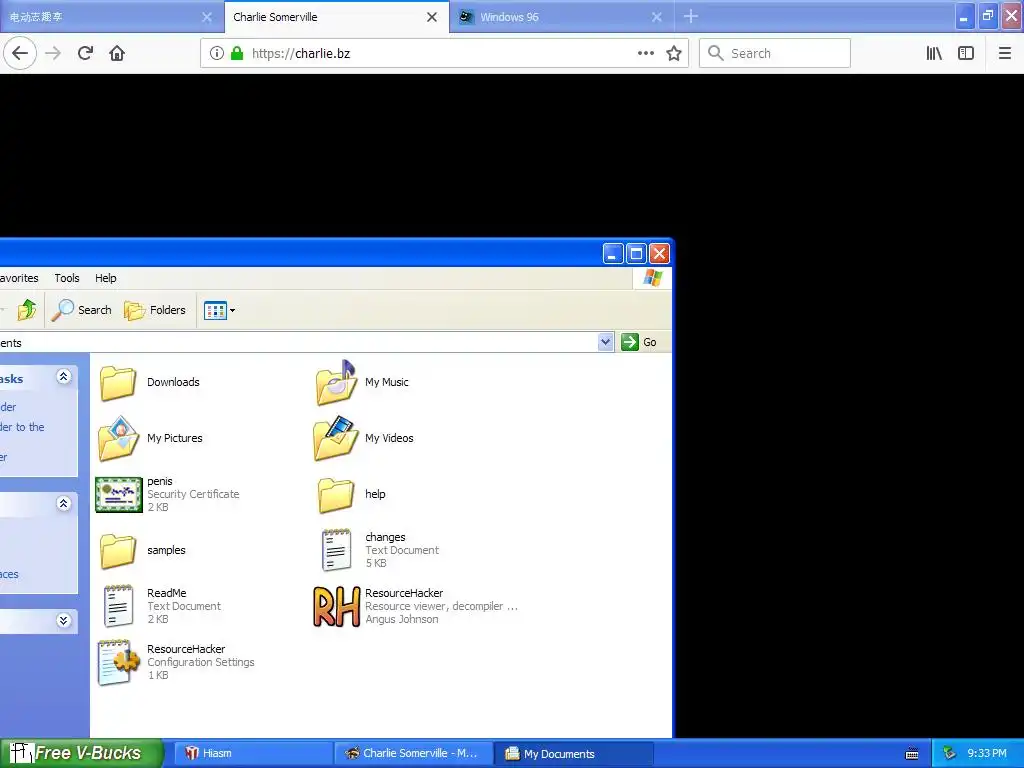Reload the charlie.bz page
Image resolution: width=1024 pixels, height=768 pixels.
(85, 53)
